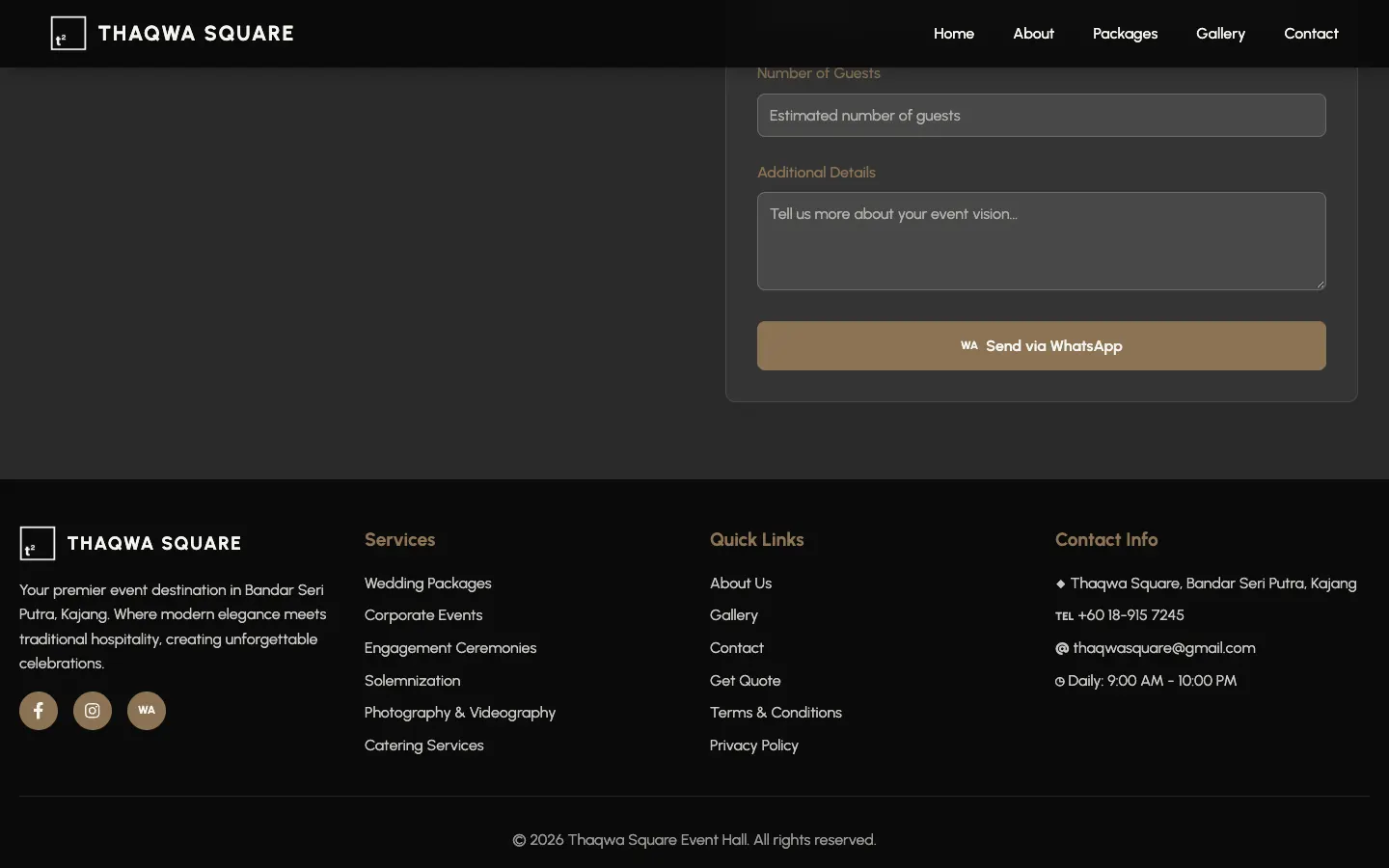This screenshot has width=1389, height=868.
Task: Click the phone number +60 18-915 7245
Action: [1130, 615]
